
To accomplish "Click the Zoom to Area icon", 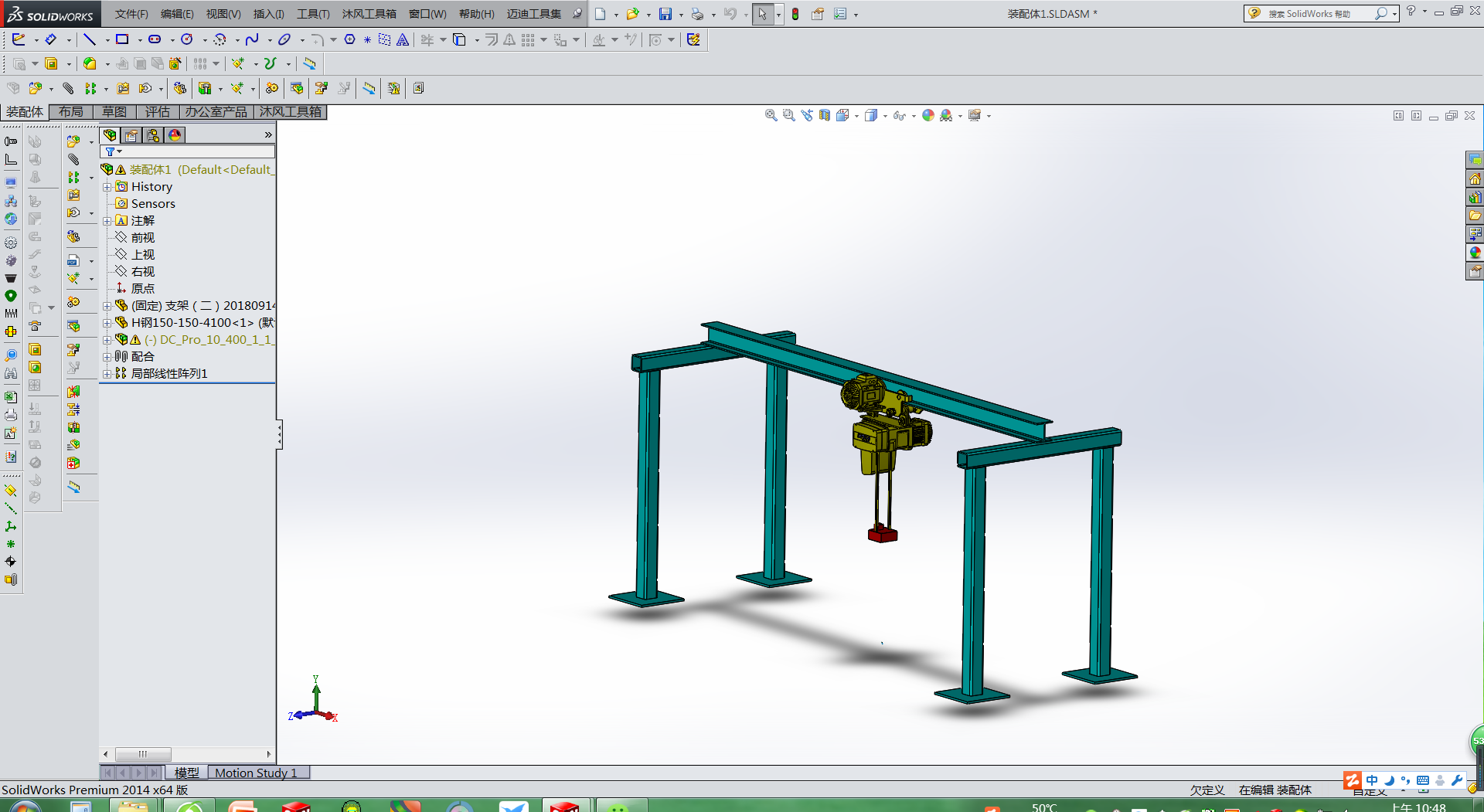I will pyautogui.click(x=788, y=115).
